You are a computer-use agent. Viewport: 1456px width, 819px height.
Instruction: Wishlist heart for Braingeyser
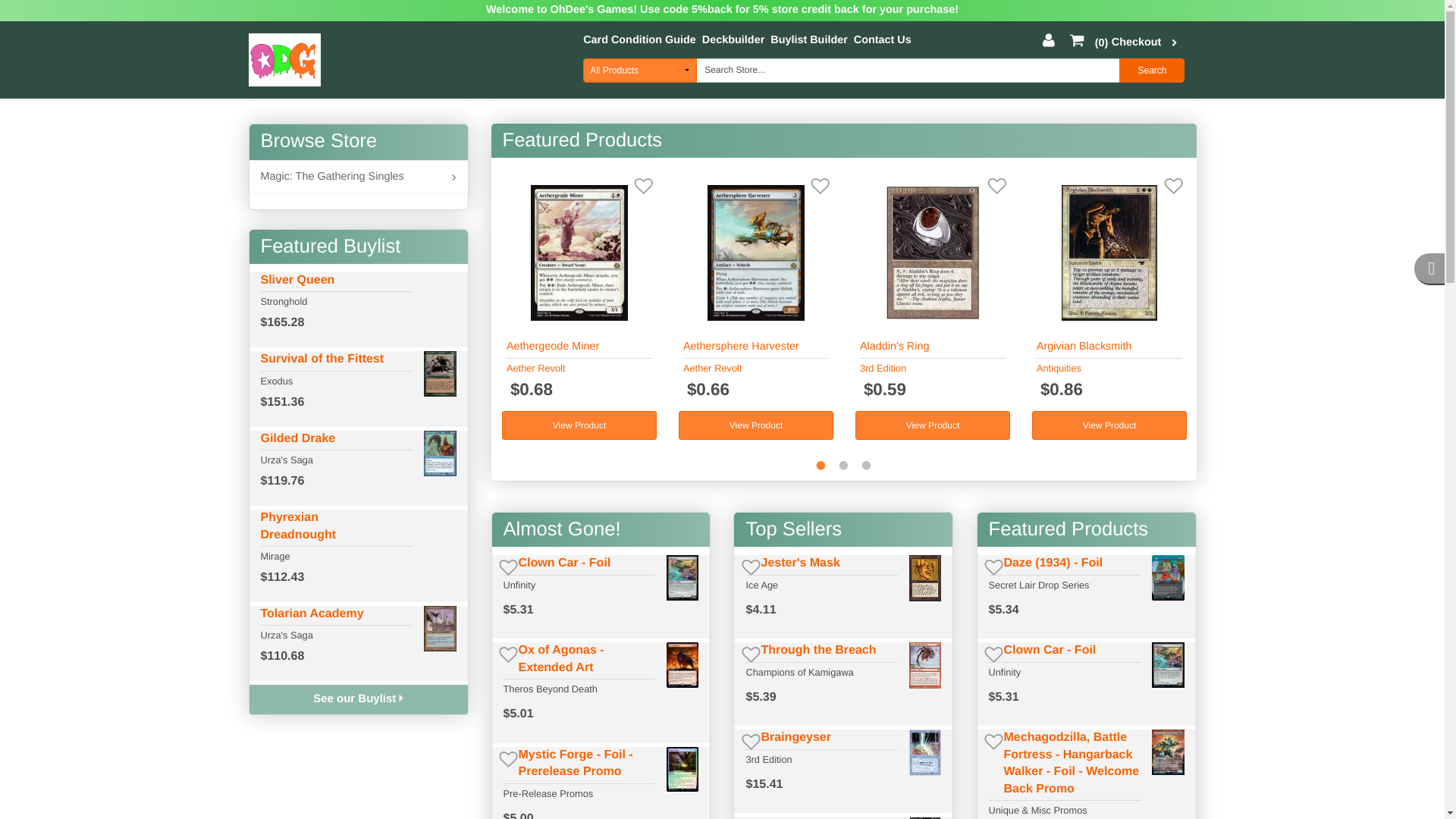click(751, 741)
